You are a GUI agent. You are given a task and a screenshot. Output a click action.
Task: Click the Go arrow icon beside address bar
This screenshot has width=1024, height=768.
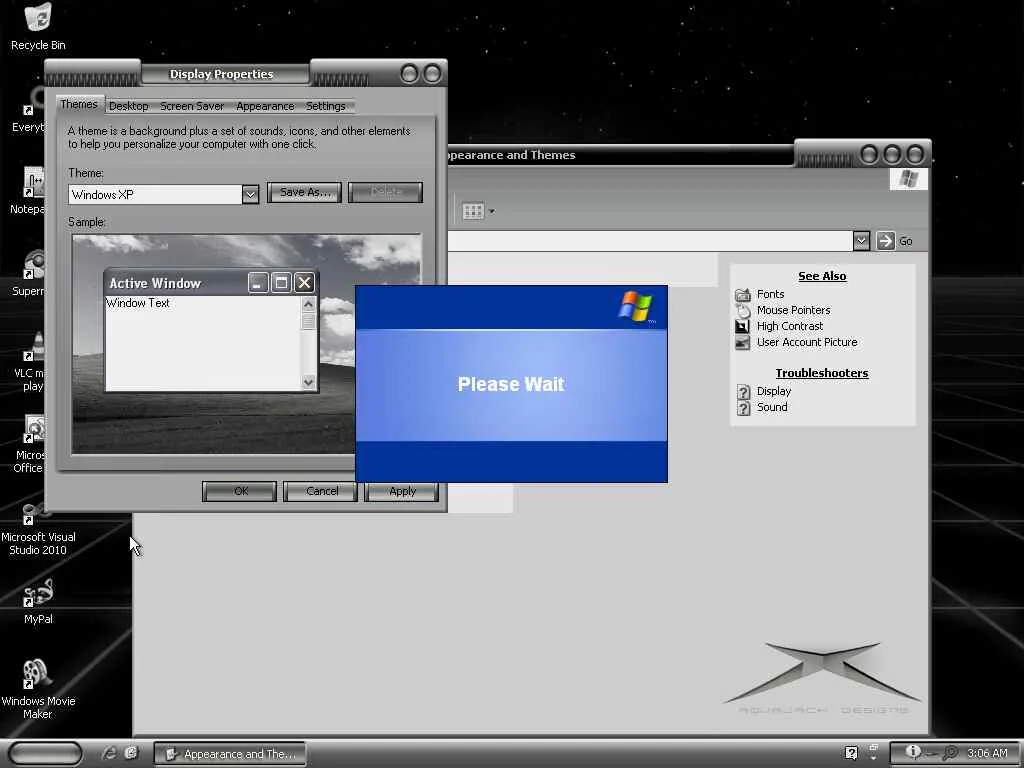[885, 240]
